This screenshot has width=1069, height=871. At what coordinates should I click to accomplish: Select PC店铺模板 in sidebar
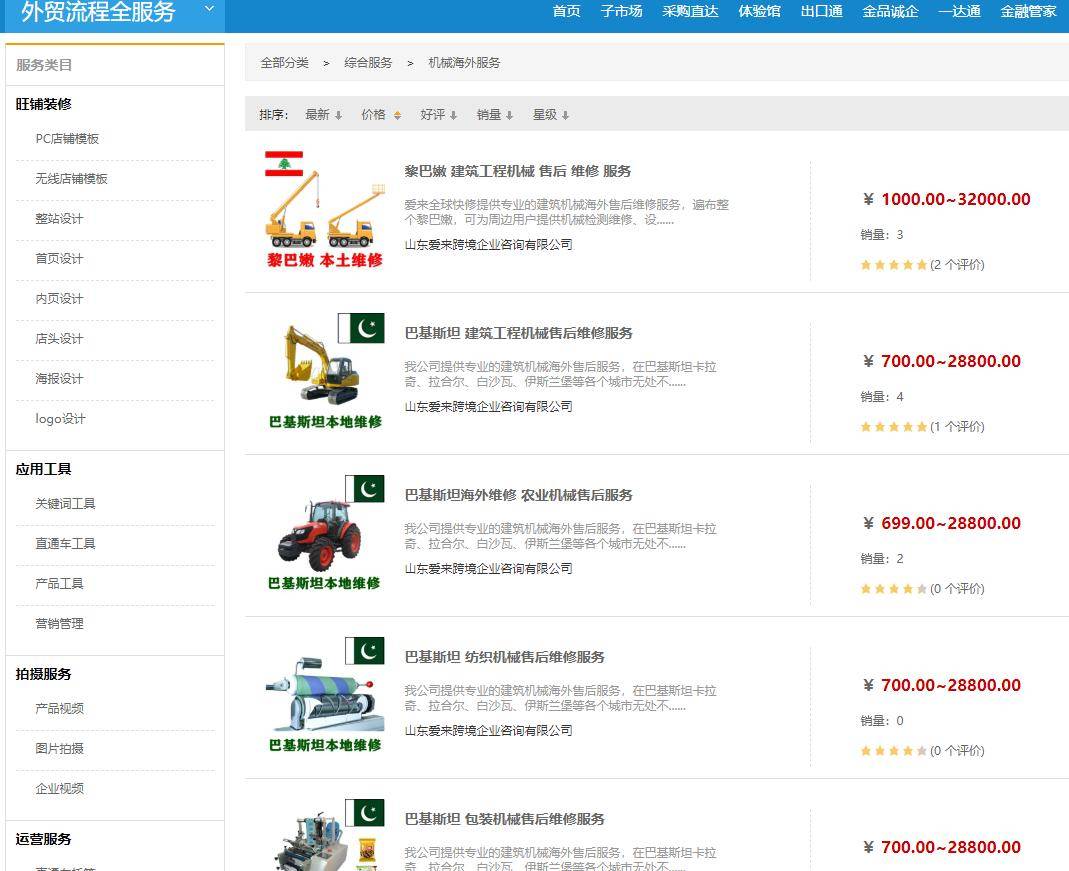(x=67, y=139)
